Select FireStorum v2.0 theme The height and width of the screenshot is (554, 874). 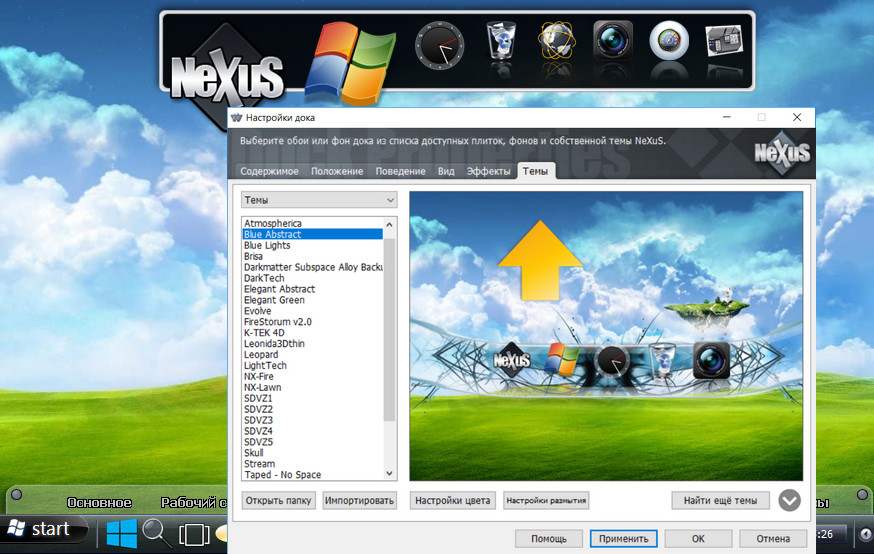[313, 322]
